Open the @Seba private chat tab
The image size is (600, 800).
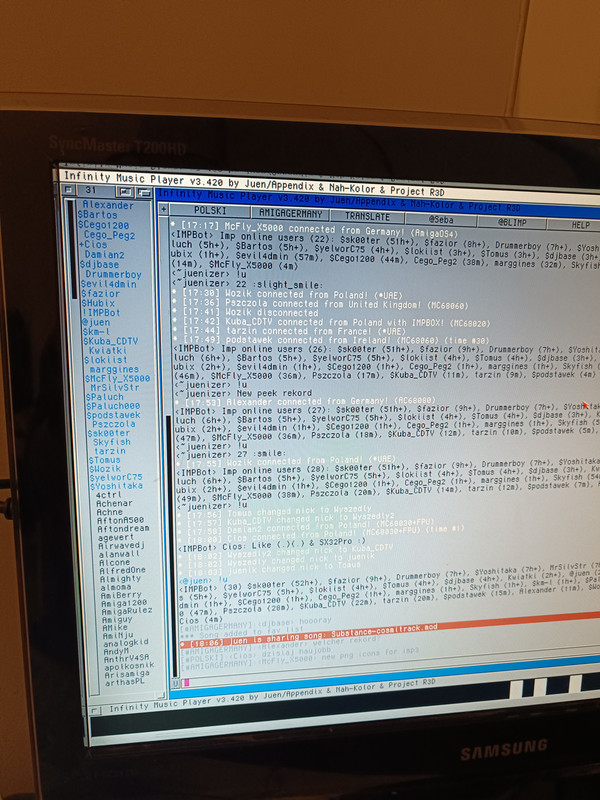(441, 220)
